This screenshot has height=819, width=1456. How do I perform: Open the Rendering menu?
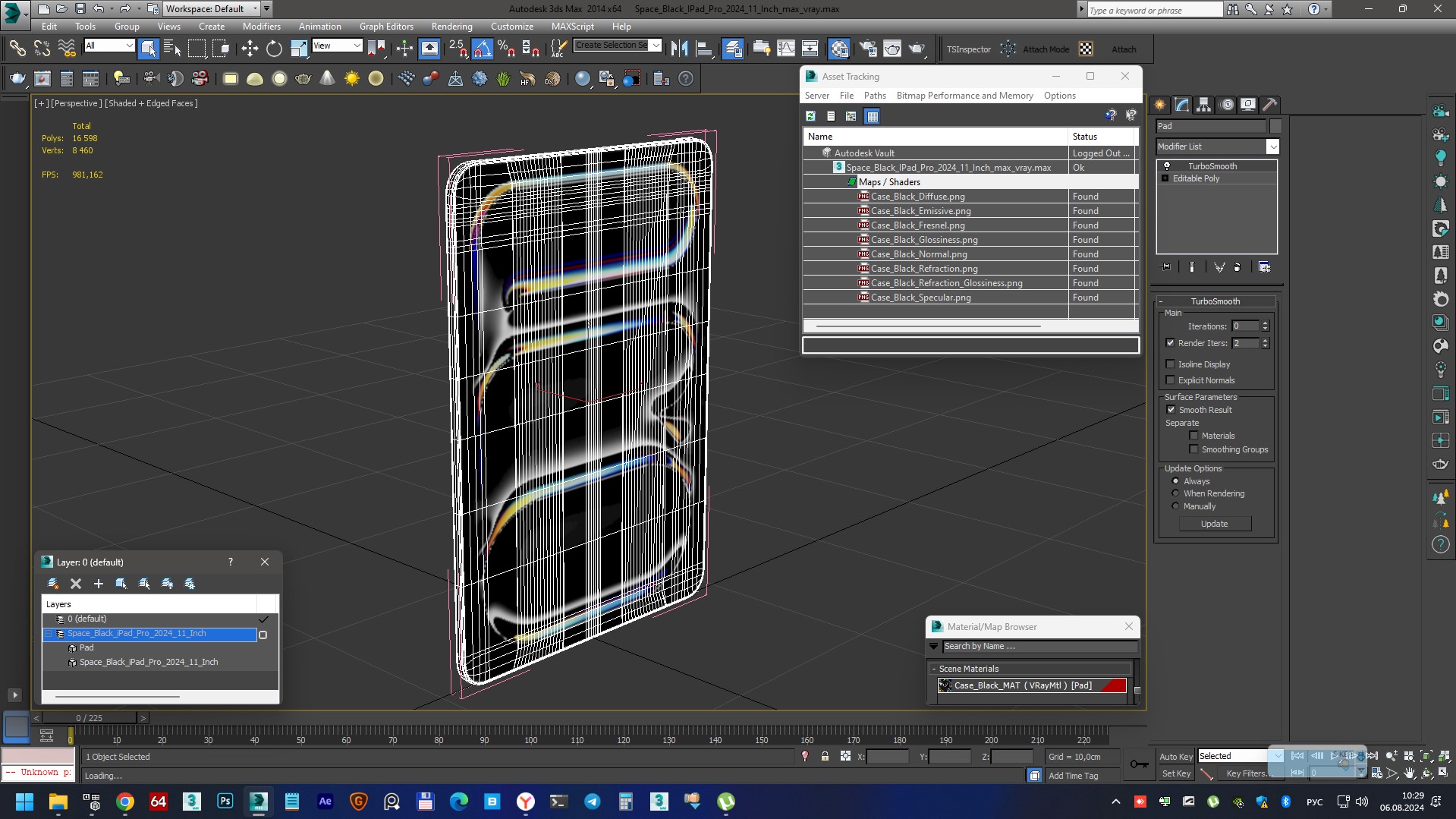tap(451, 26)
